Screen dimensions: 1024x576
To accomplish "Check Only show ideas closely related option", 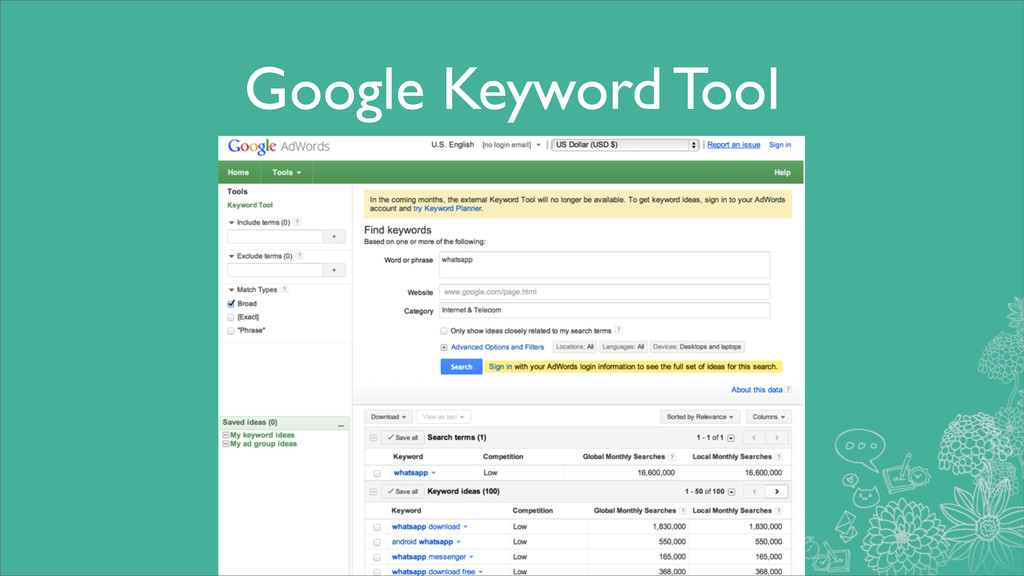I will click(443, 331).
